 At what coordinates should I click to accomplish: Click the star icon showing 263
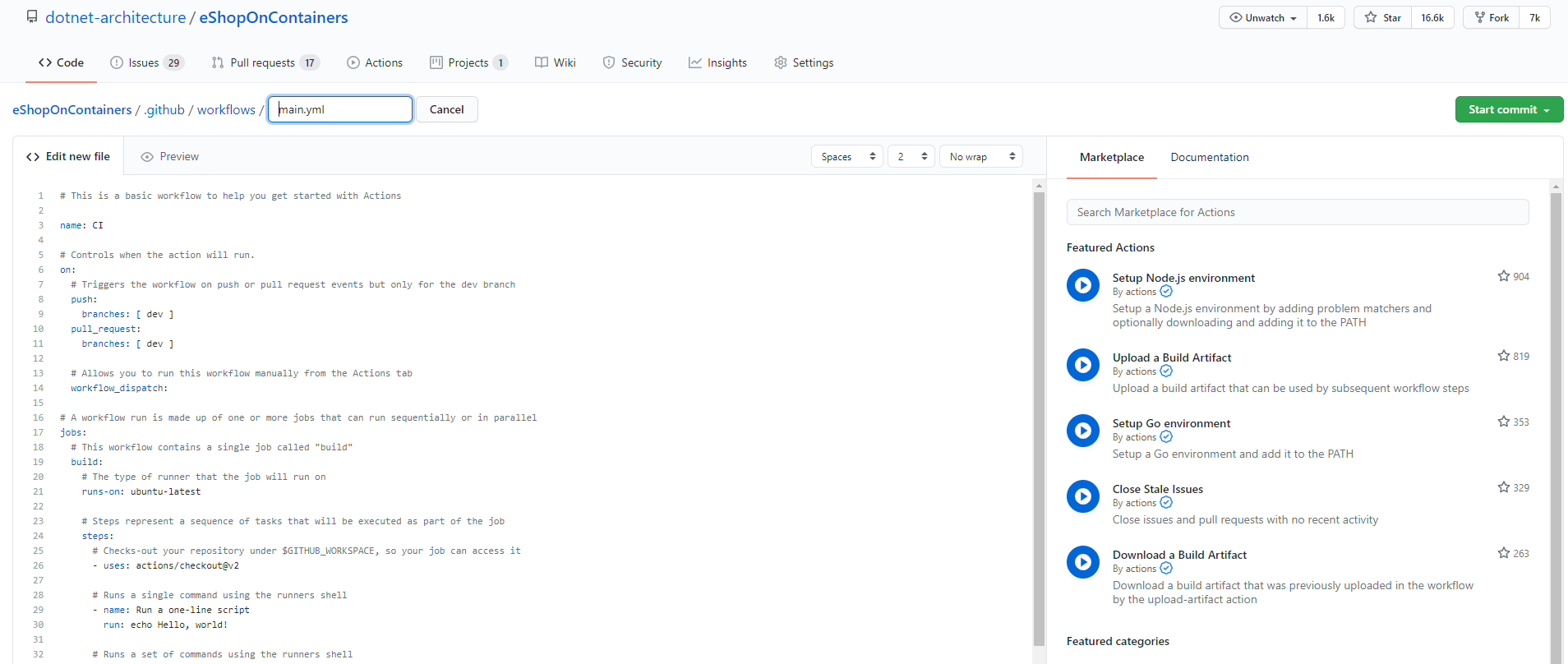[1504, 553]
